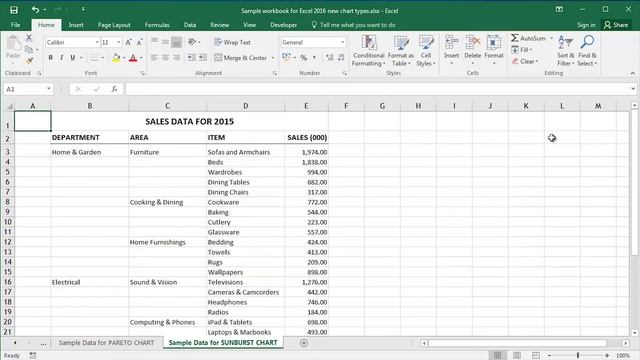Add a new sheet with plus button
Screen dimensions: 640x360
[304, 343]
